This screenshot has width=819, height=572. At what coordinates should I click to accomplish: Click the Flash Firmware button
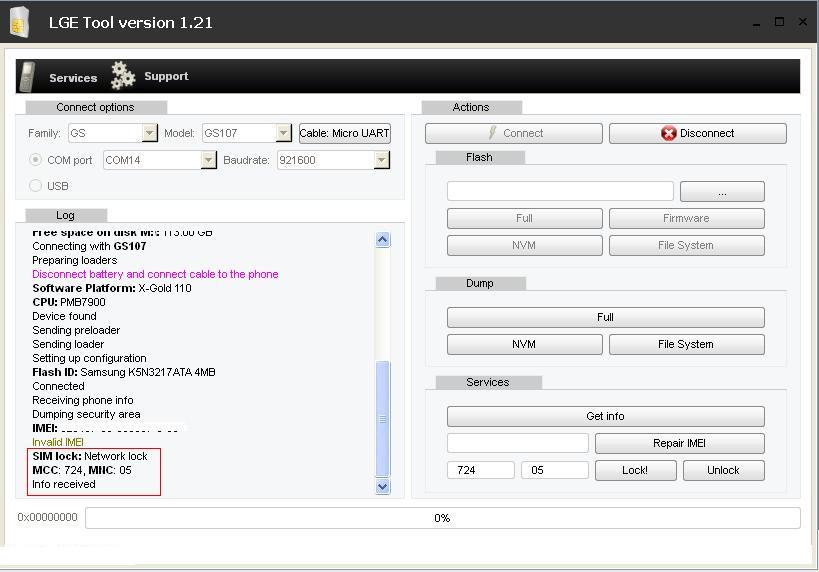(x=686, y=218)
